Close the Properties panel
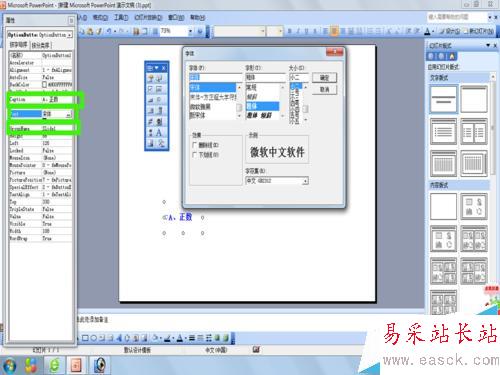500x375 pixels. [71, 21]
